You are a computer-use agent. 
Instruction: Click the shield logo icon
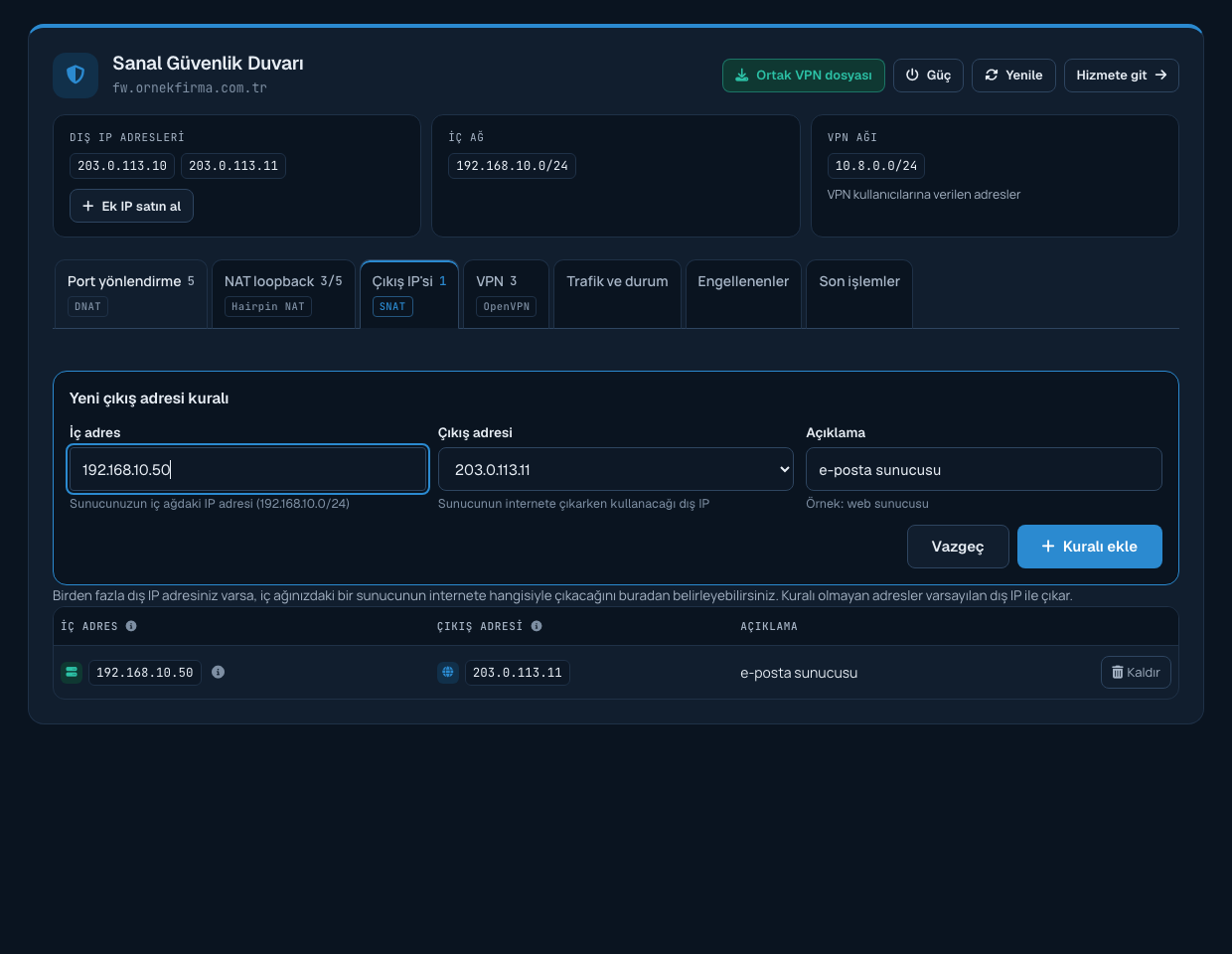coord(76,76)
